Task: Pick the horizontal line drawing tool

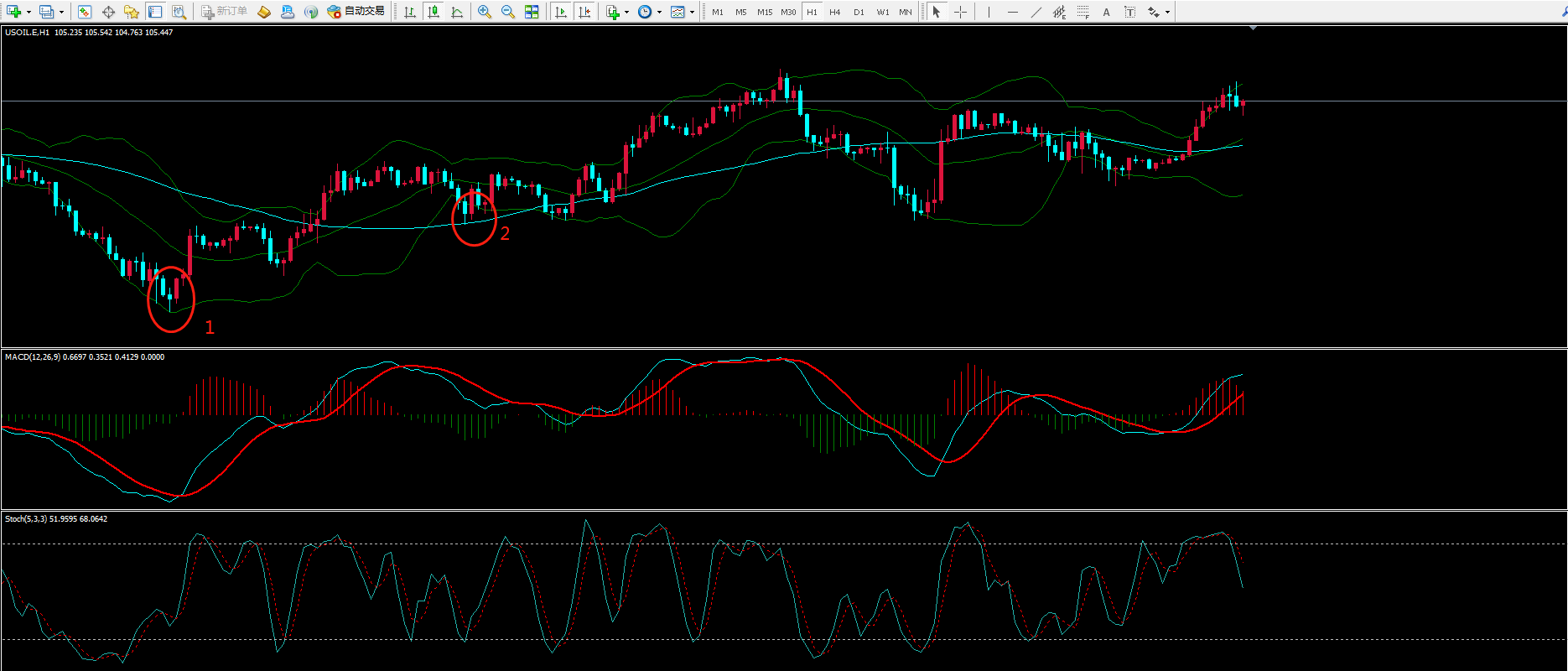Action: tap(1013, 12)
